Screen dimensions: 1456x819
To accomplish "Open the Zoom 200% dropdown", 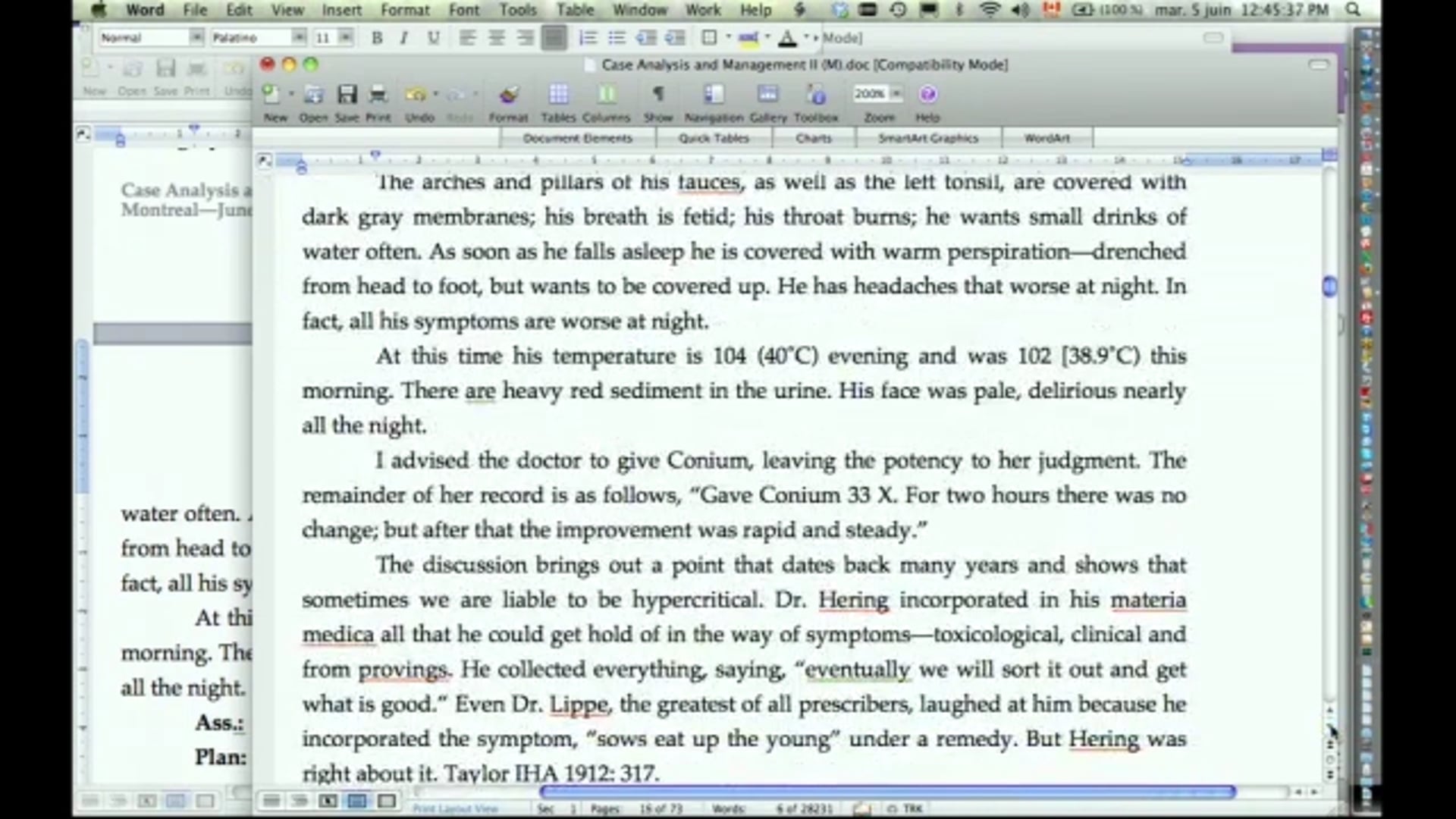I will click(x=896, y=94).
